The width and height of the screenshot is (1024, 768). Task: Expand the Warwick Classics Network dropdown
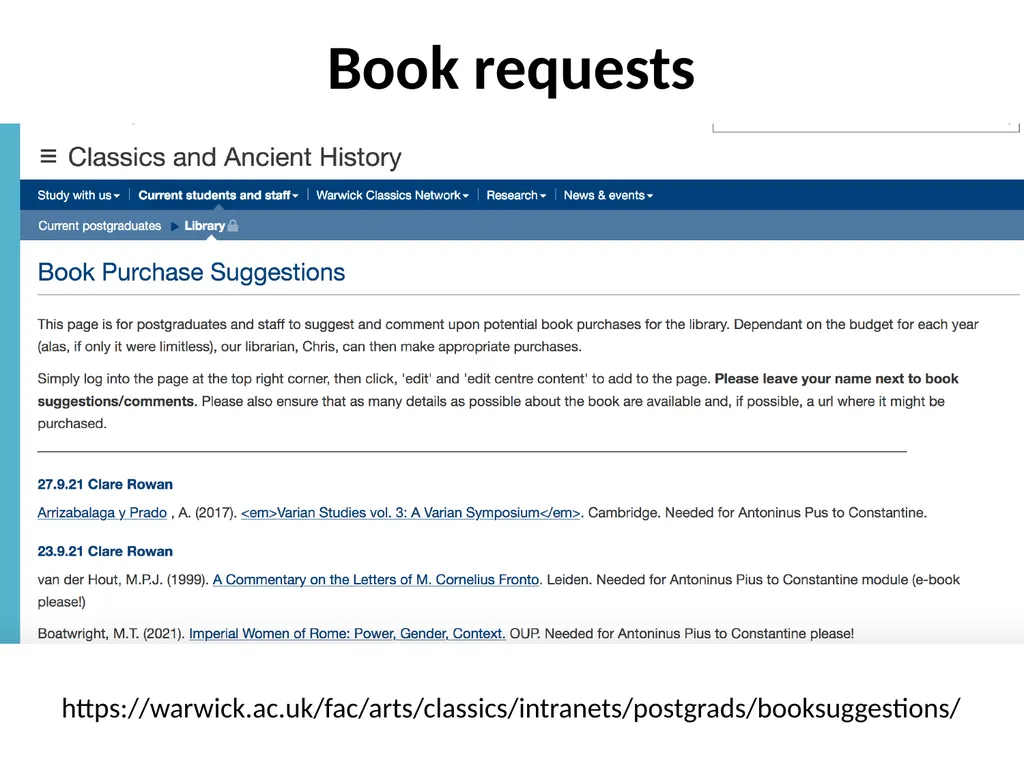[x=392, y=195]
